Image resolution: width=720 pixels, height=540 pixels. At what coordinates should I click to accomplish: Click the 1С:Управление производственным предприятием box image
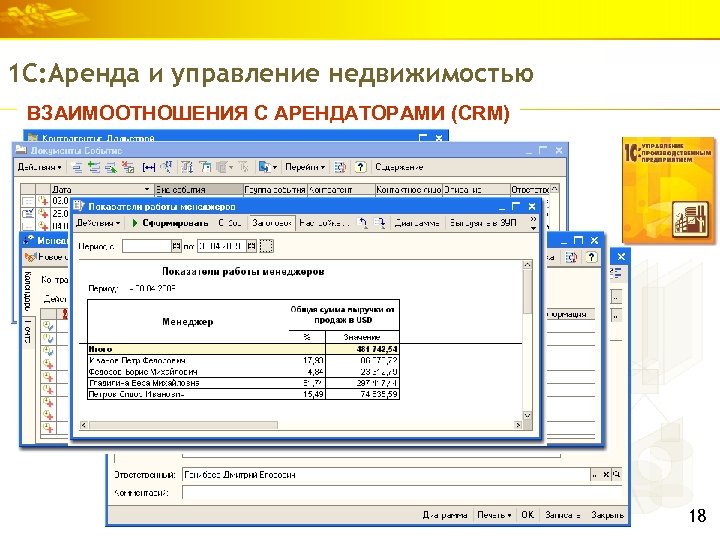pyautogui.click(x=669, y=190)
